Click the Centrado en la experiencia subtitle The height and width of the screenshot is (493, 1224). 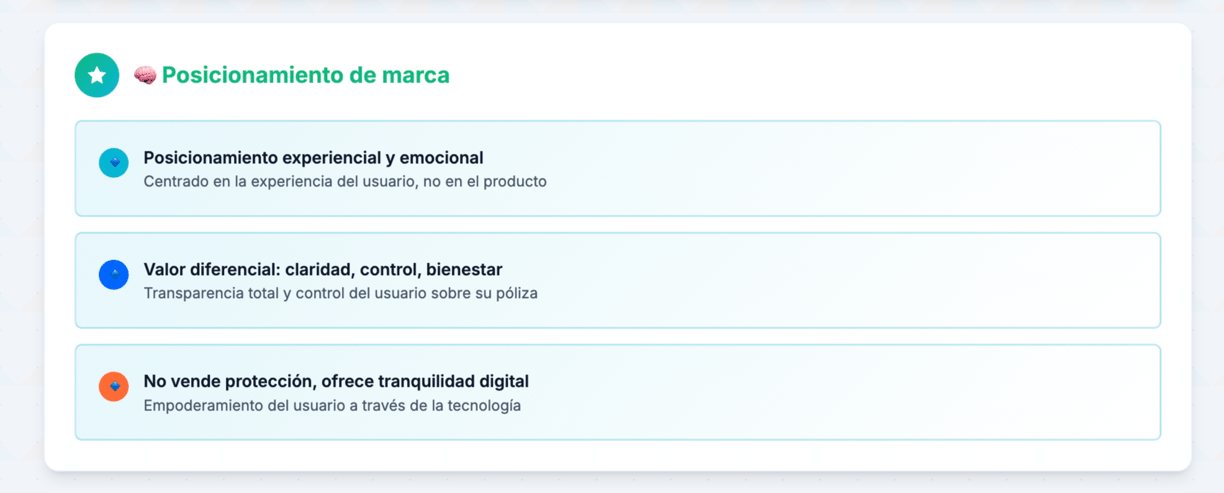[x=345, y=182]
